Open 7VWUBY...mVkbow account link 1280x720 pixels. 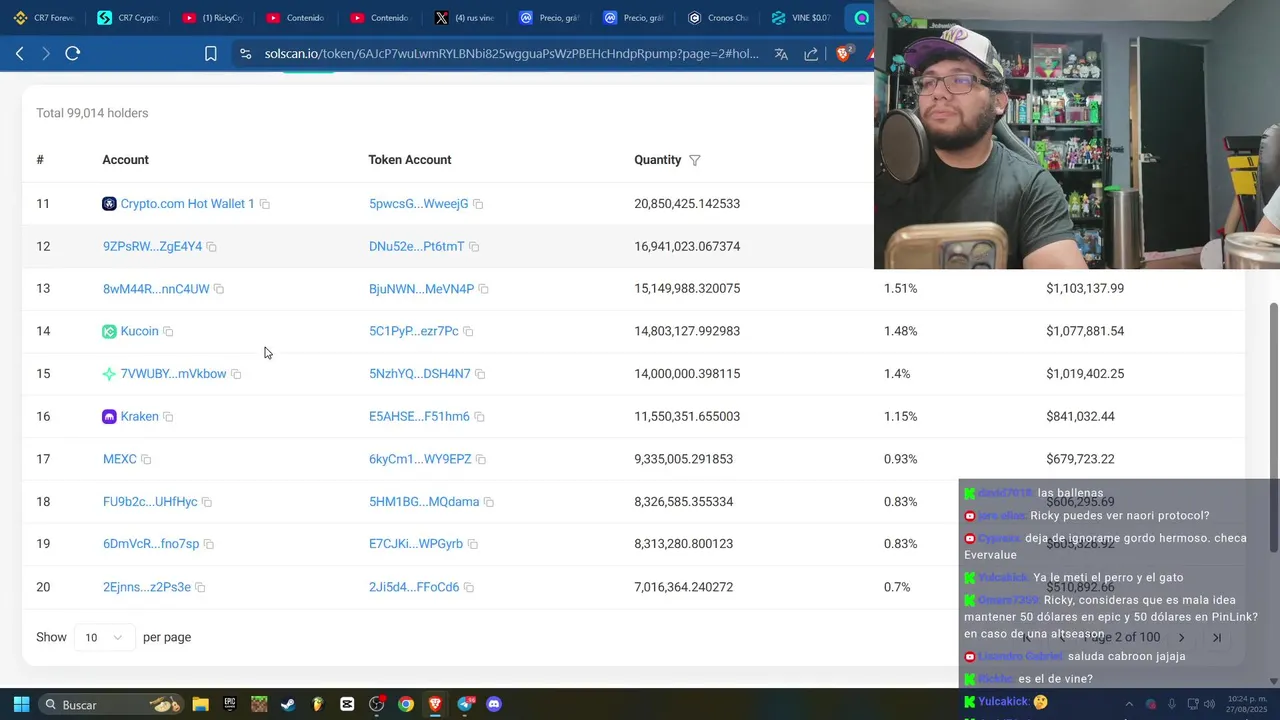pos(173,374)
